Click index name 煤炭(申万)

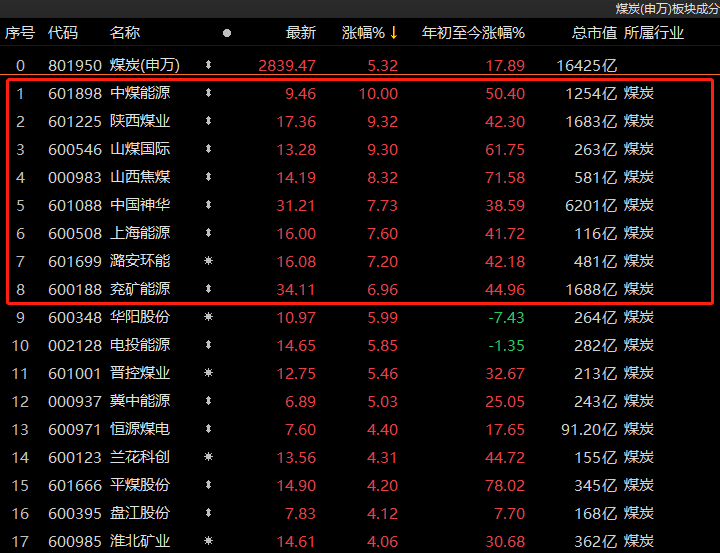coord(145,65)
